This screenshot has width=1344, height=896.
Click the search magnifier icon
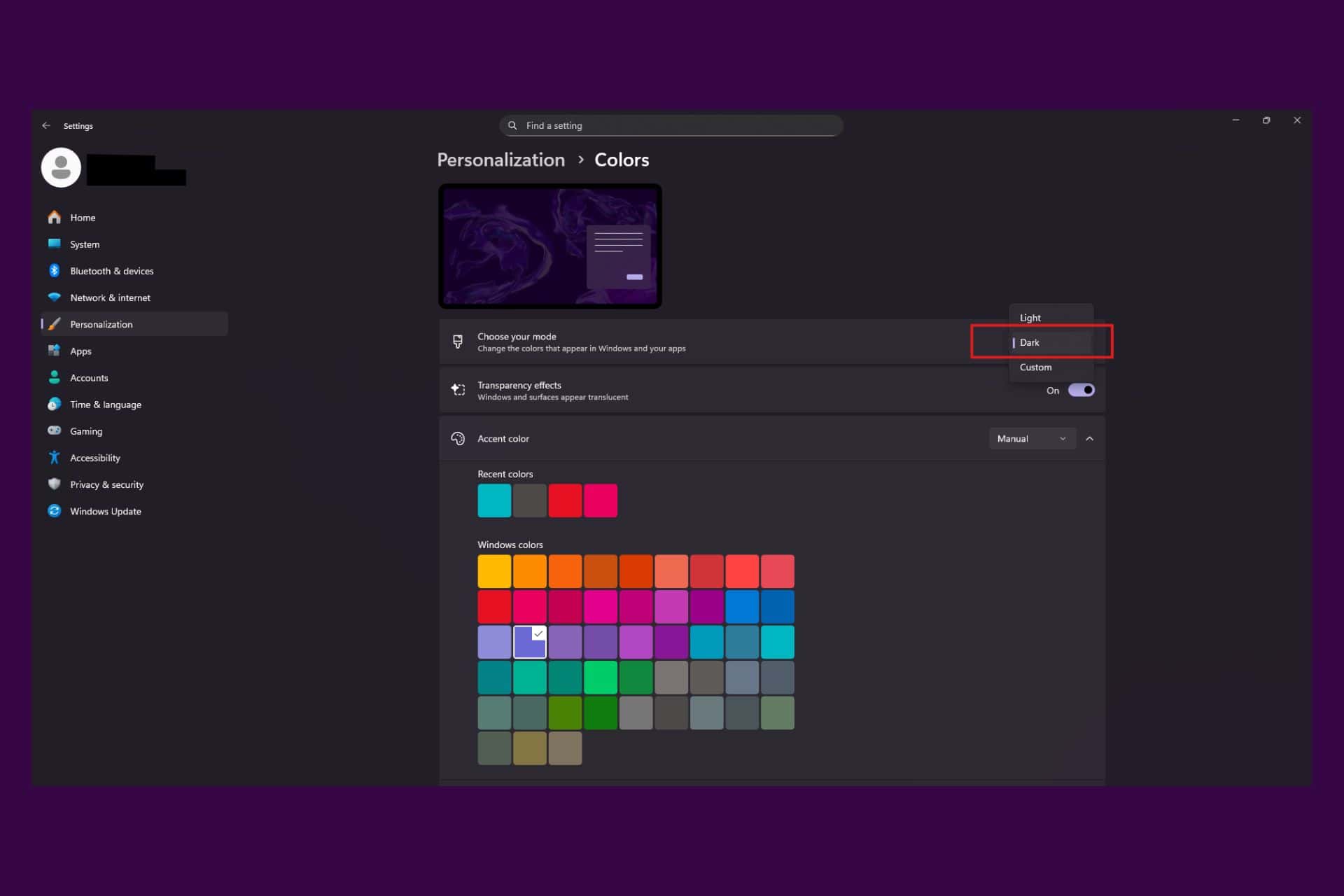point(512,125)
